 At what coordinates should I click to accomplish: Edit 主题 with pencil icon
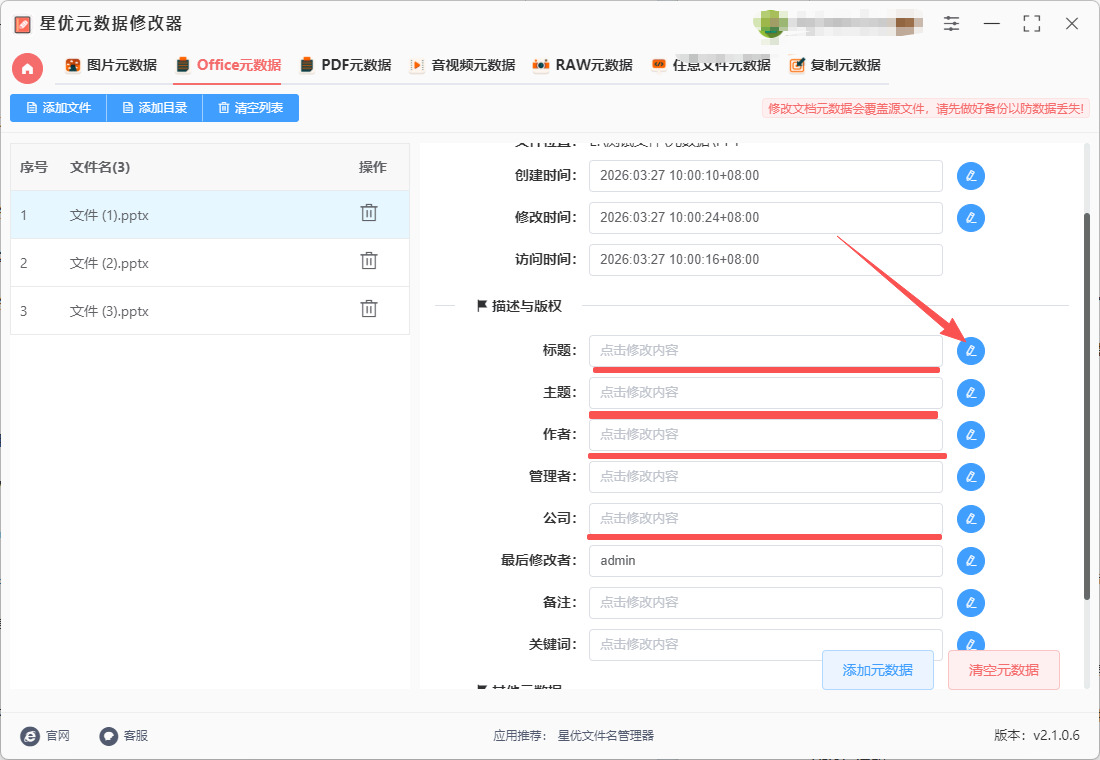click(971, 392)
